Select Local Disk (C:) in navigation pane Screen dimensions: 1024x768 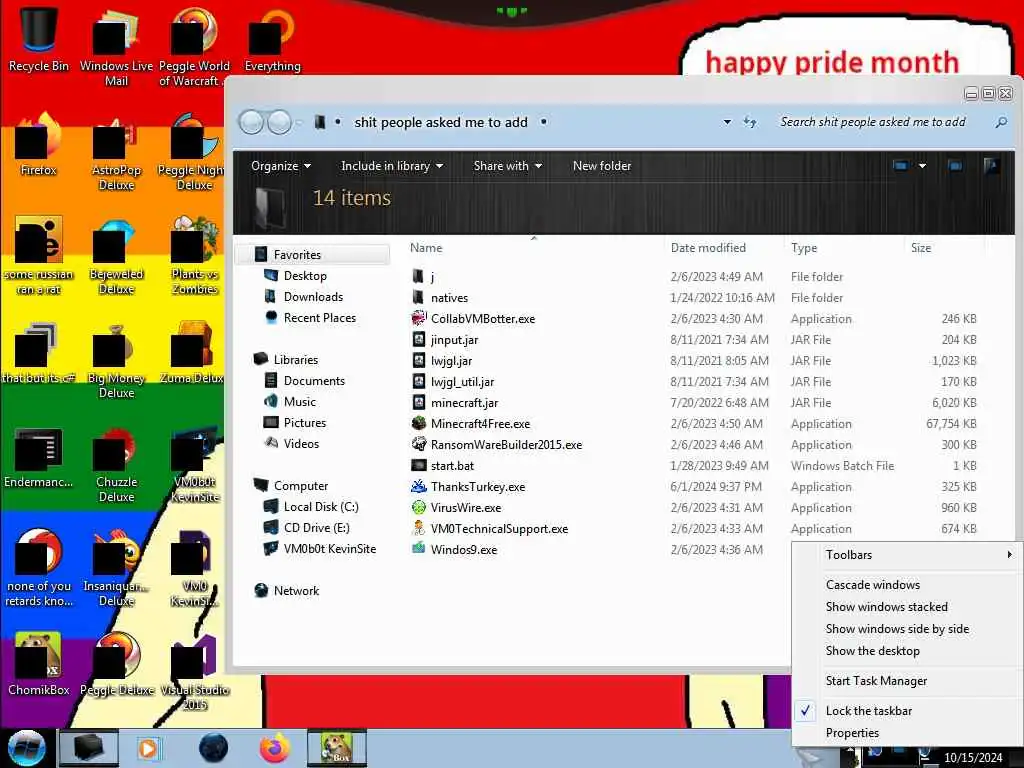point(321,507)
